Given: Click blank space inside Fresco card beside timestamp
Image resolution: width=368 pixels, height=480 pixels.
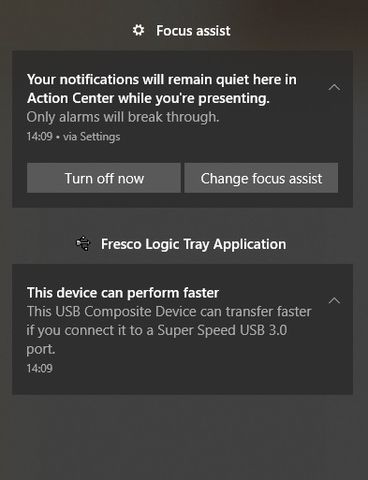Looking at the screenshot, I should tap(200, 369).
